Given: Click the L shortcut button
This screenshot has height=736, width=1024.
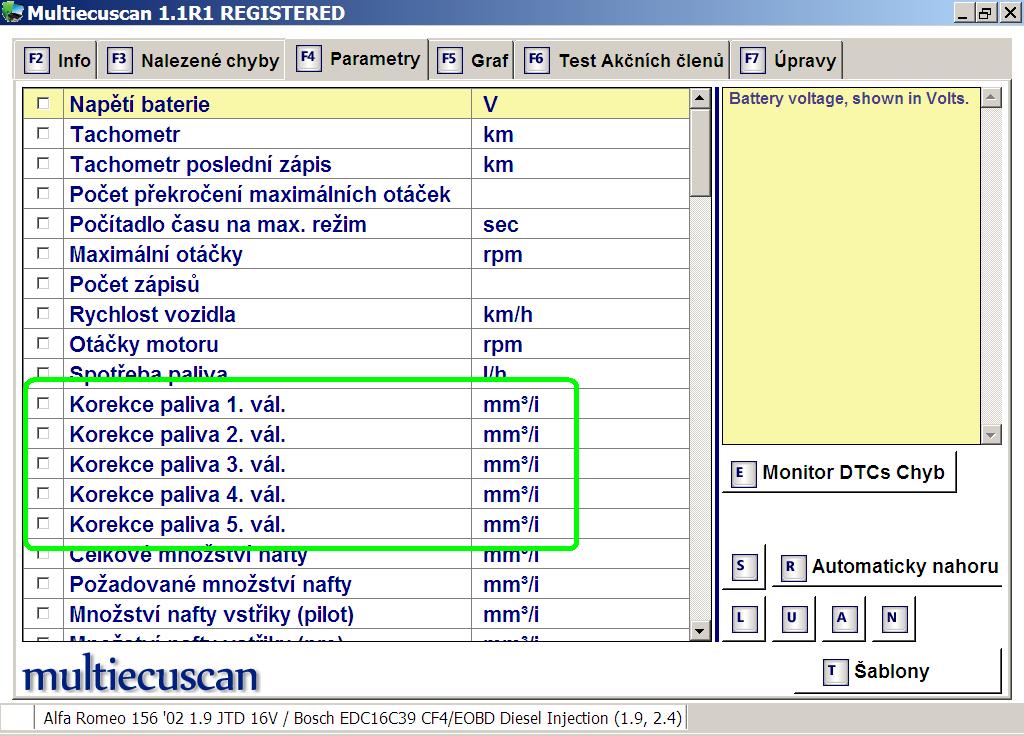Looking at the screenshot, I should tap(742, 619).
